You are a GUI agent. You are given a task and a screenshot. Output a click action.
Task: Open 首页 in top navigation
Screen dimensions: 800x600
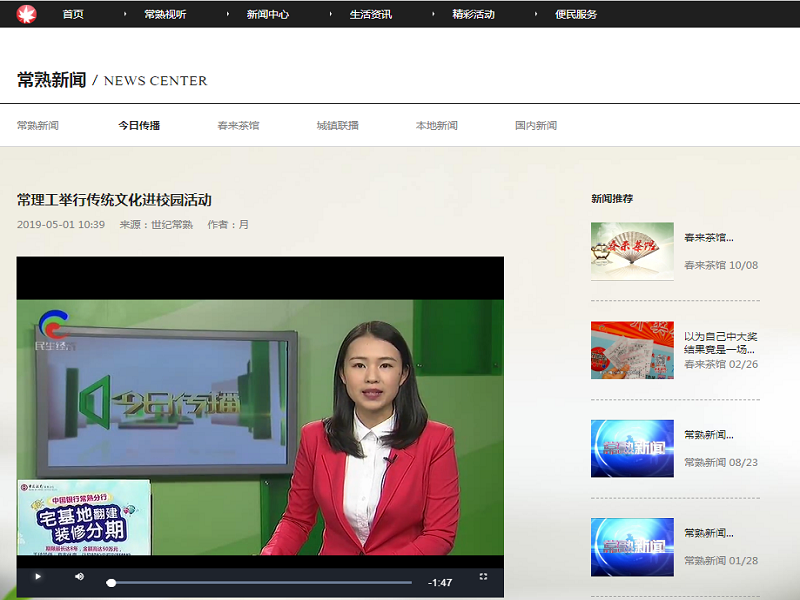click(73, 14)
